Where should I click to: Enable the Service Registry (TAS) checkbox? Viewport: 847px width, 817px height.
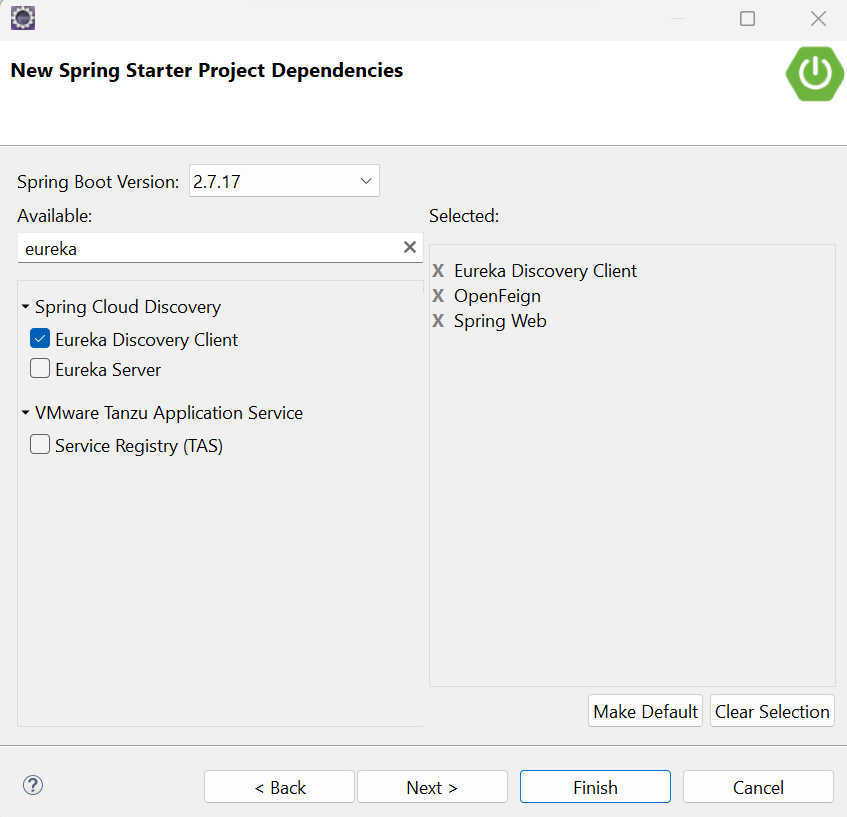[40, 445]
